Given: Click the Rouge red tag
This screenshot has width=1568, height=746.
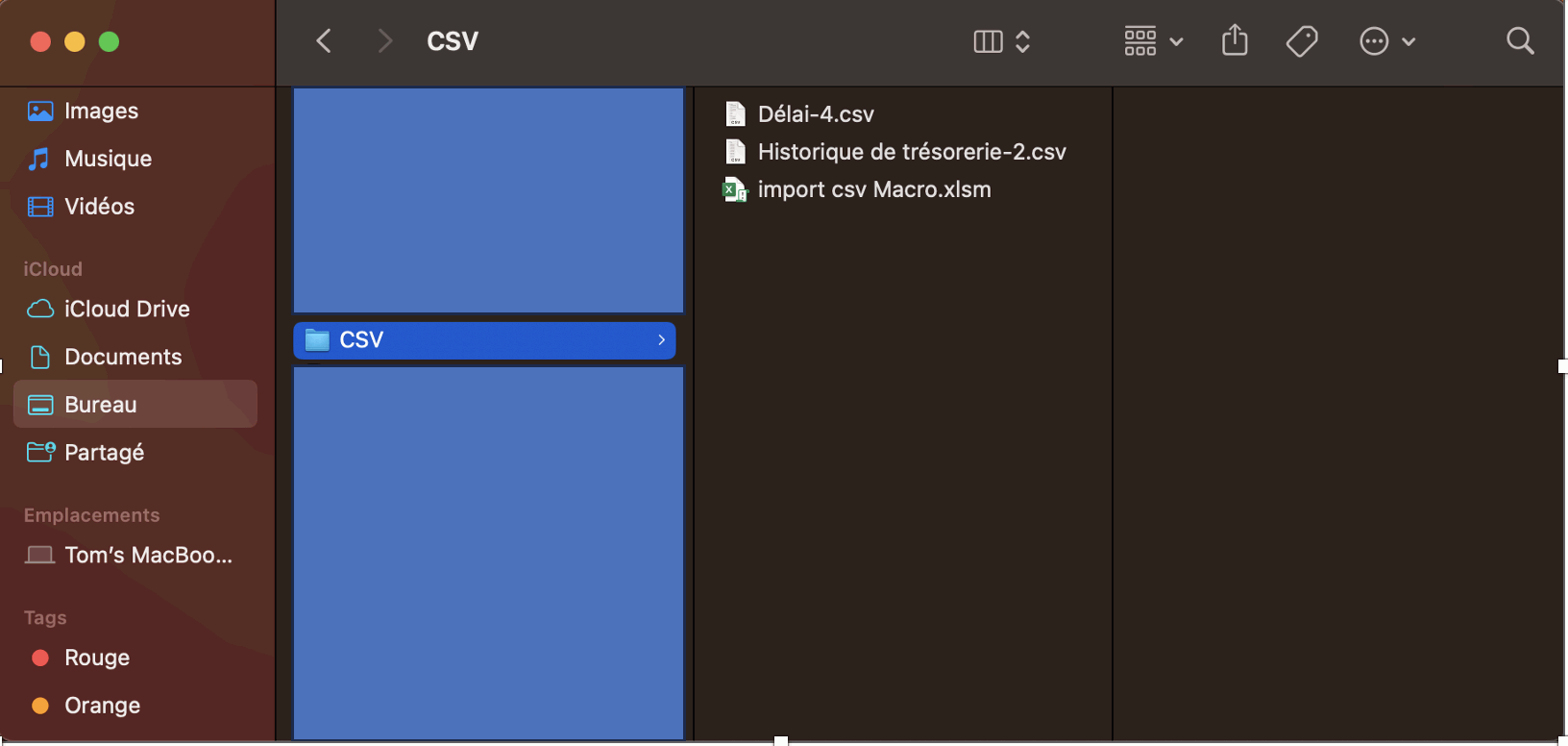Looking at the screenshot, I should pyautogui.click(x=96, y=658).
